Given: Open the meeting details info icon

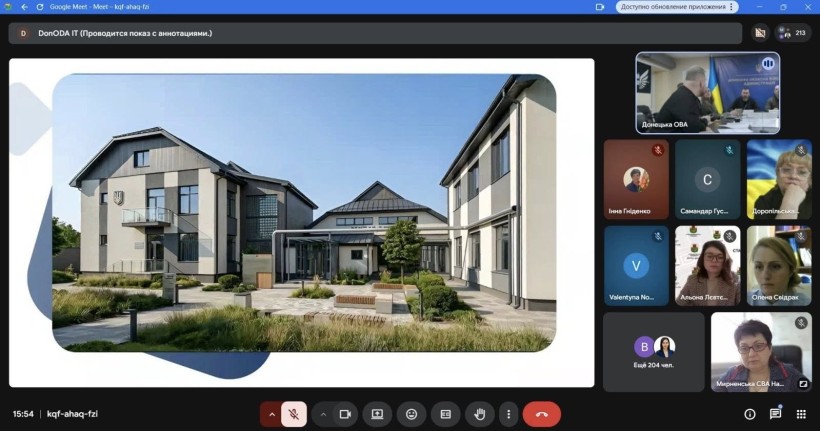Looking at the screenshot, I should pos(749,414).
